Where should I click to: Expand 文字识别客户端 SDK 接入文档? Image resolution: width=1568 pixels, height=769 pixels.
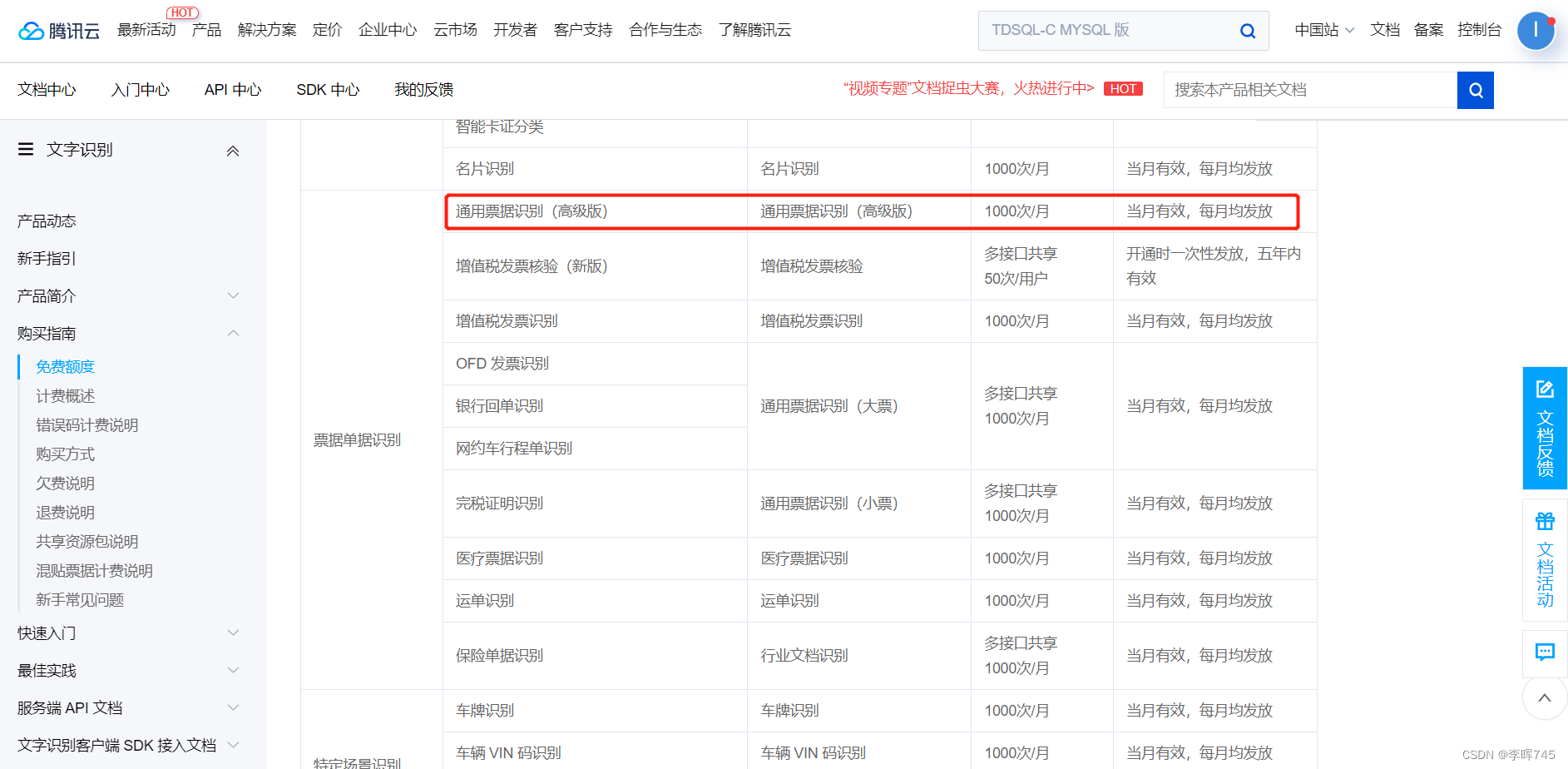point(233,745)
